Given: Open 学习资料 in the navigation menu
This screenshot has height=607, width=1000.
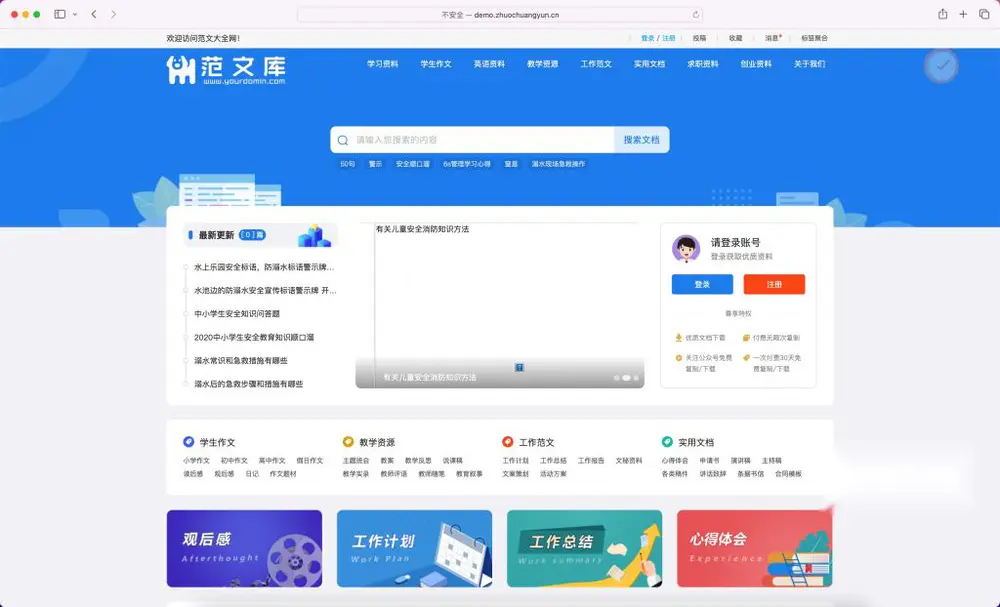Looking at the screenshot, I should (x=383, y=64).
